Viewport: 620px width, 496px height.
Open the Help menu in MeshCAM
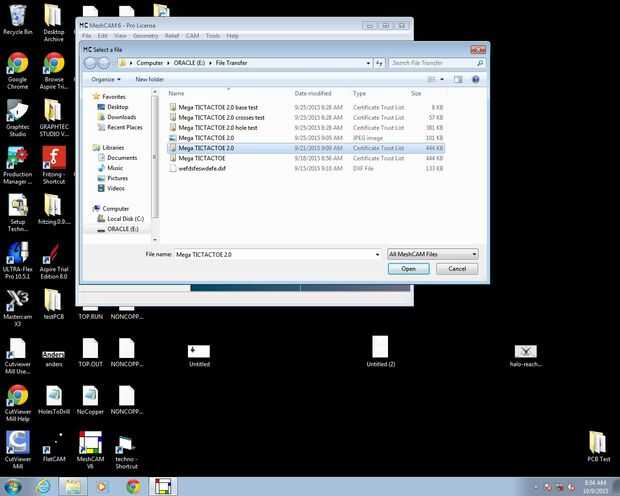232,36
